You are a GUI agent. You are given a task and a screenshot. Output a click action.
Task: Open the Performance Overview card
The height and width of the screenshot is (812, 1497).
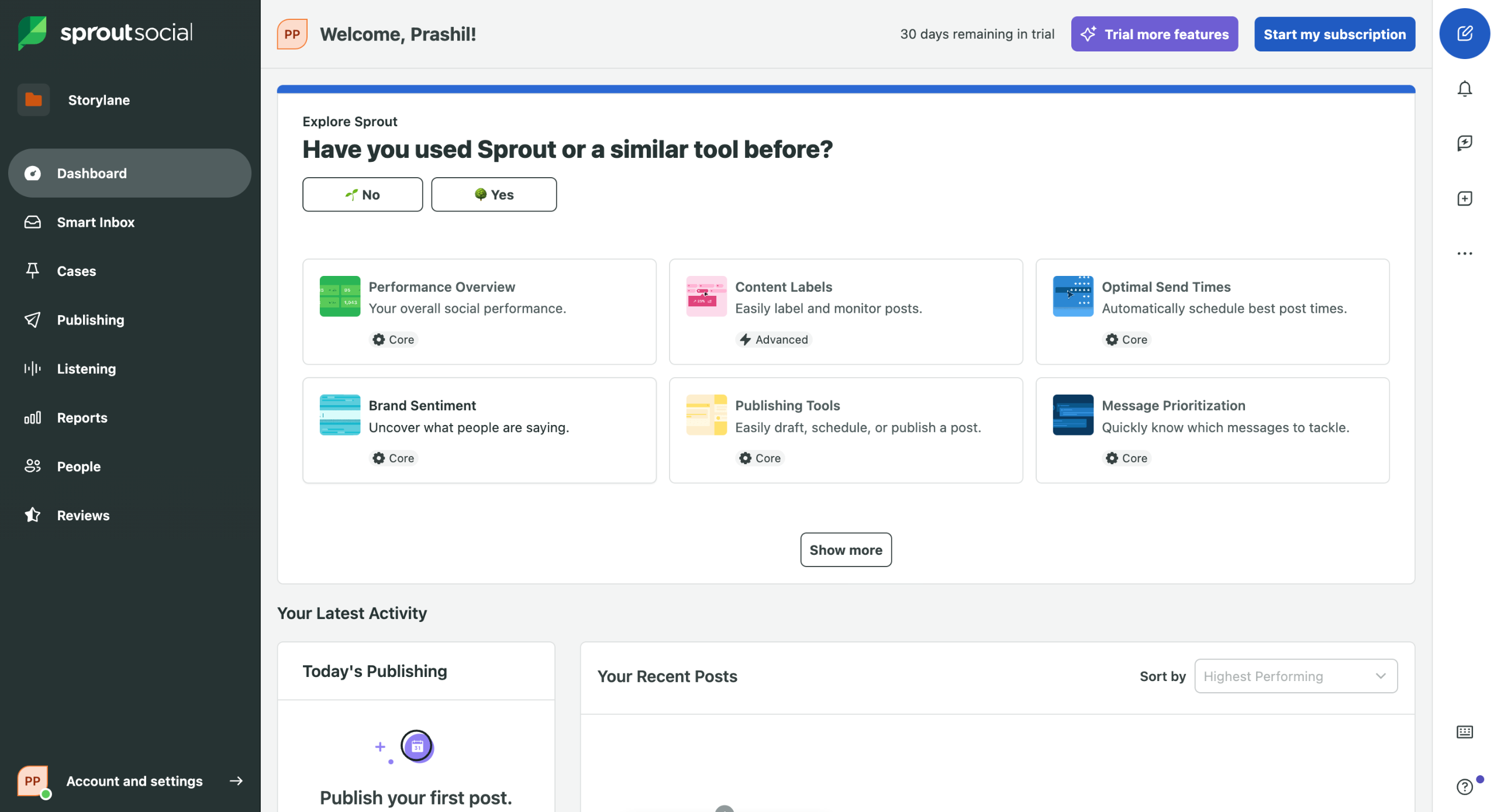[478, 312]
